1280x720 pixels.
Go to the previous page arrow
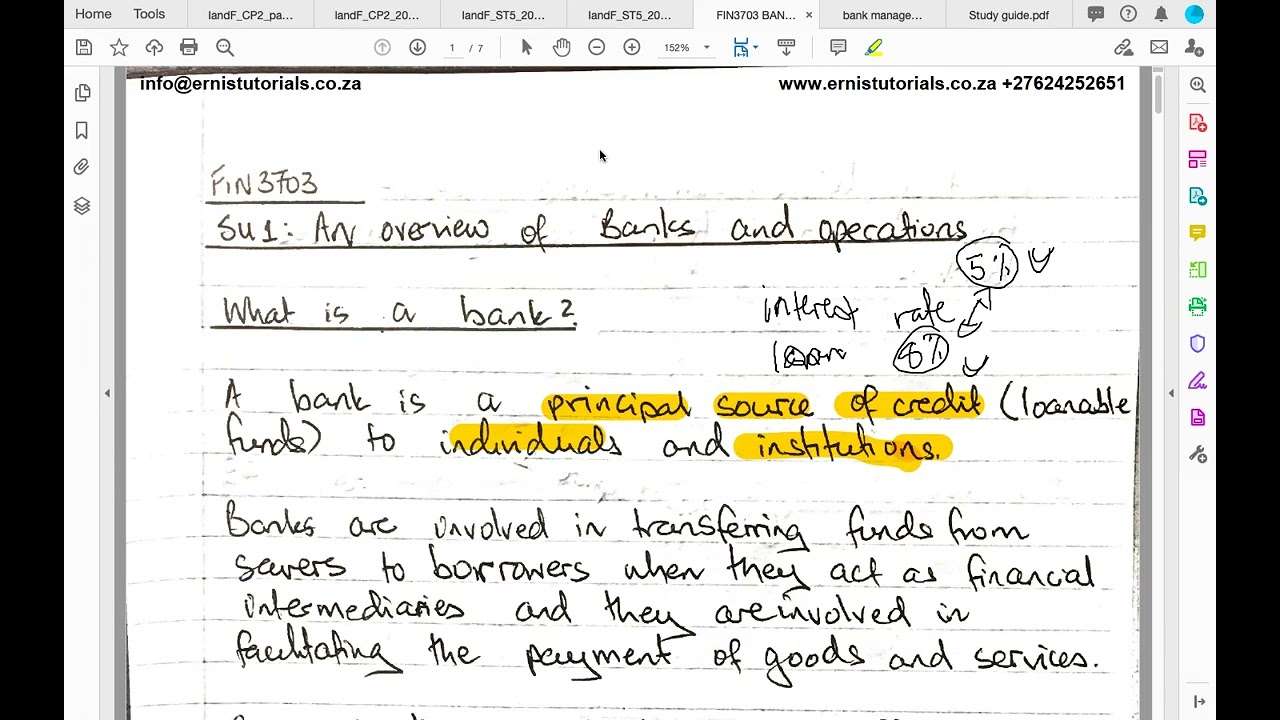(x=382, y=47)
